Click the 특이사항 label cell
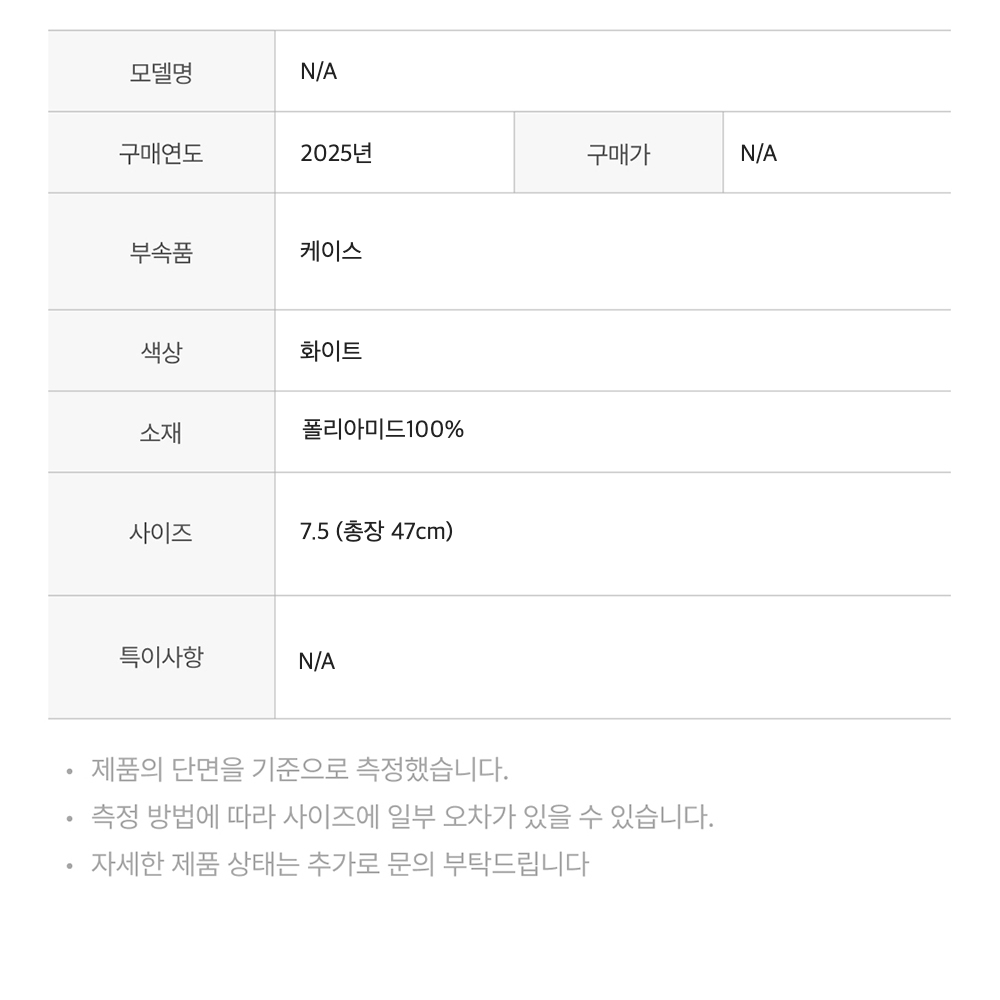Screen dimensions: 1000x1000 161,657
